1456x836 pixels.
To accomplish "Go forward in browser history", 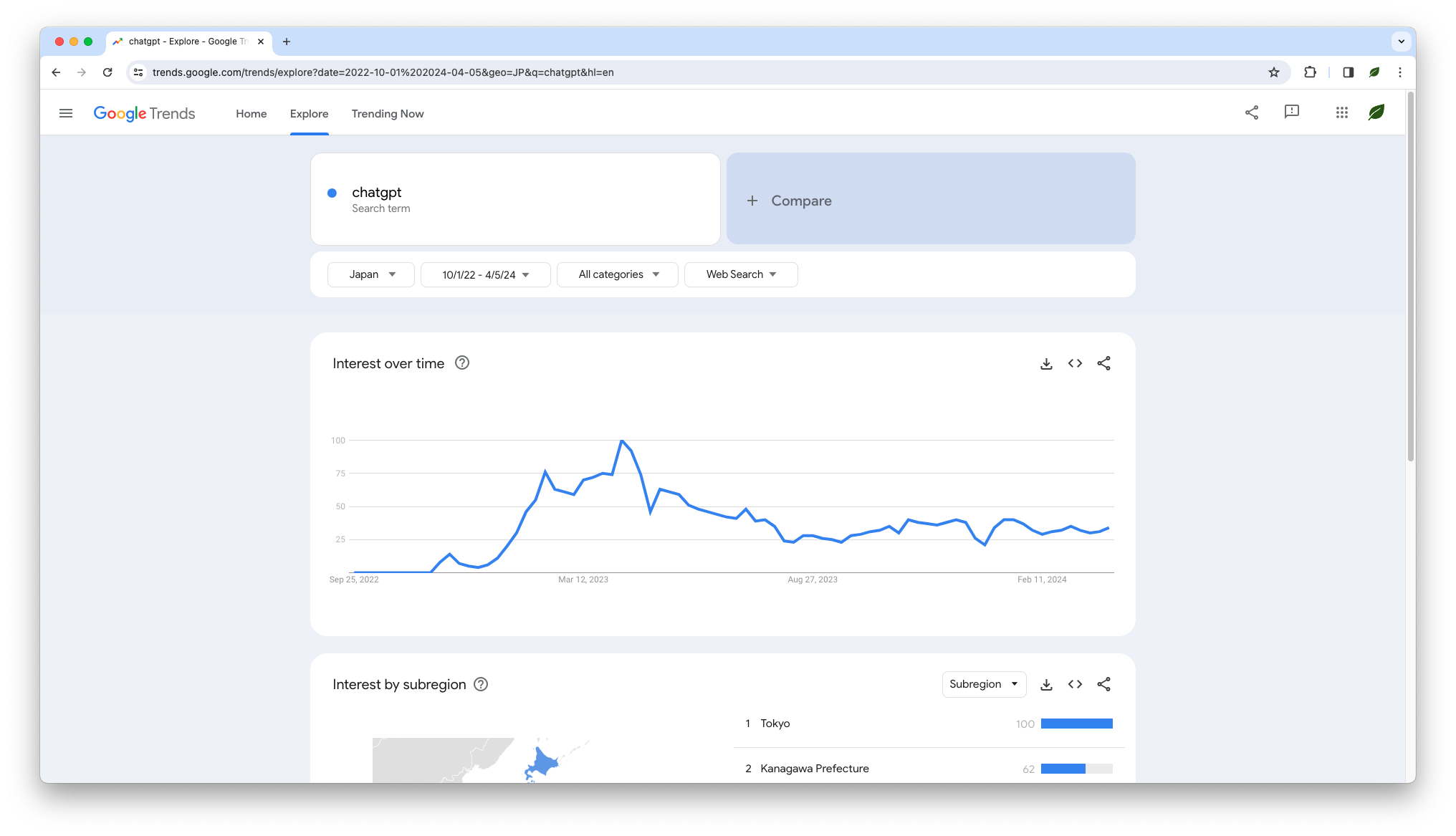I will [x=82, y=72].
